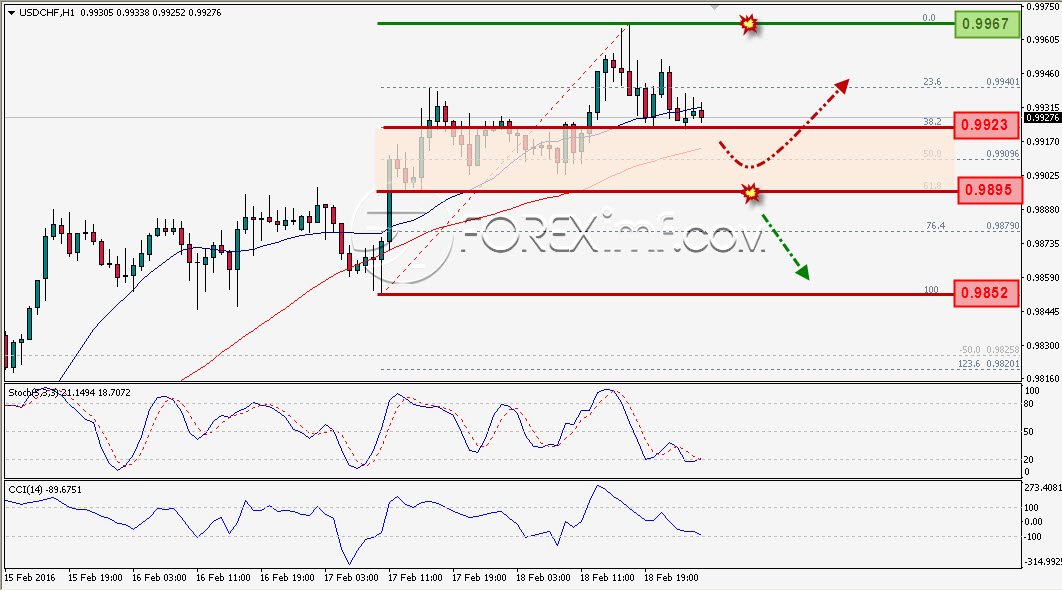Click the 0.99750 price axis label
1062x591 pixels.
click(1042, 7)
